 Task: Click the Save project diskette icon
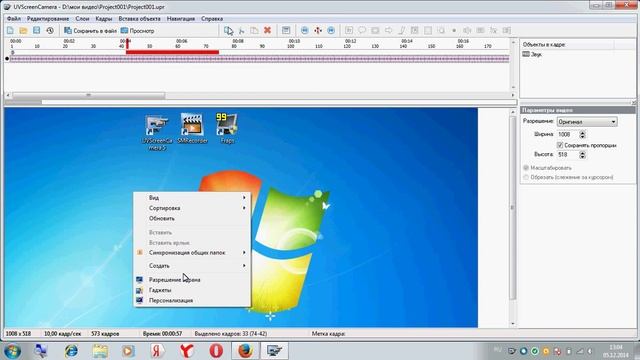36,31
